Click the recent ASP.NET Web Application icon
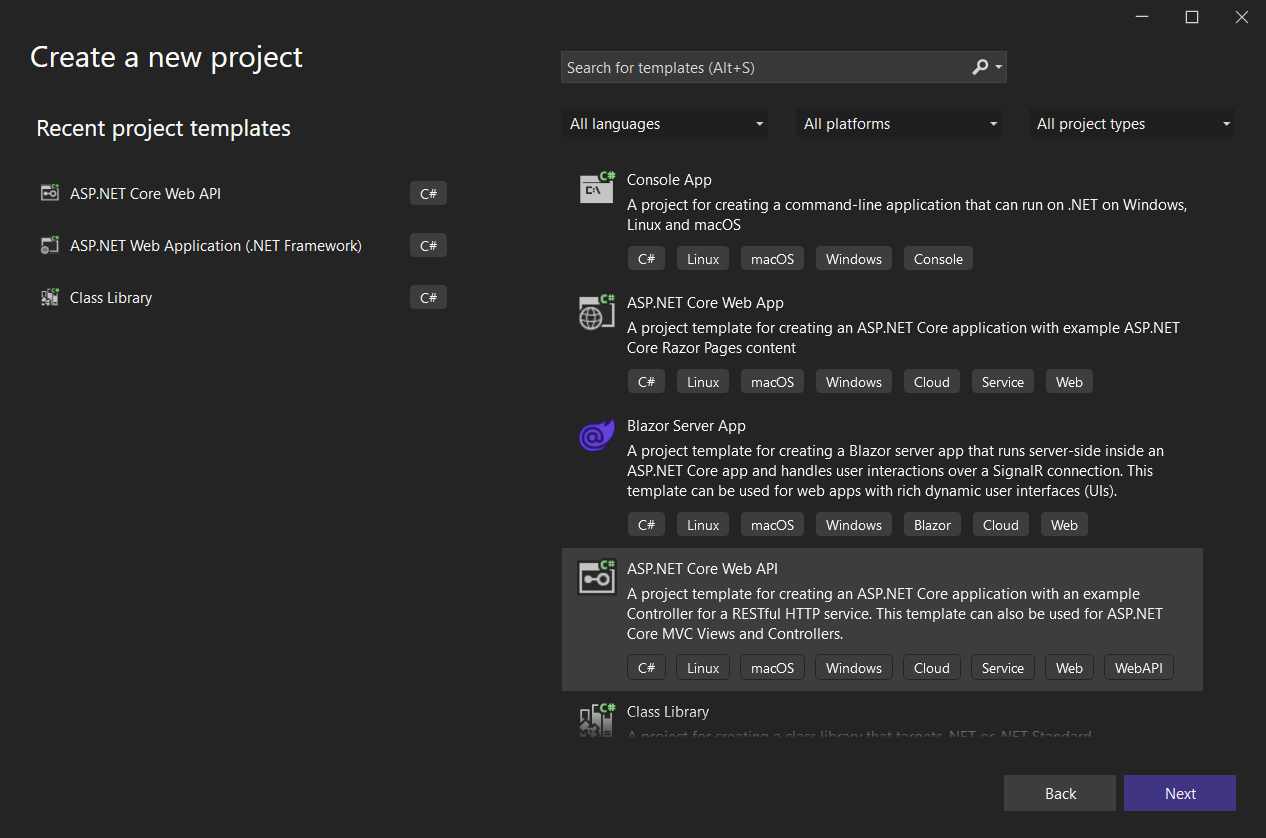This screenshot has width=1266, height=838. click(x=49, y=245)
